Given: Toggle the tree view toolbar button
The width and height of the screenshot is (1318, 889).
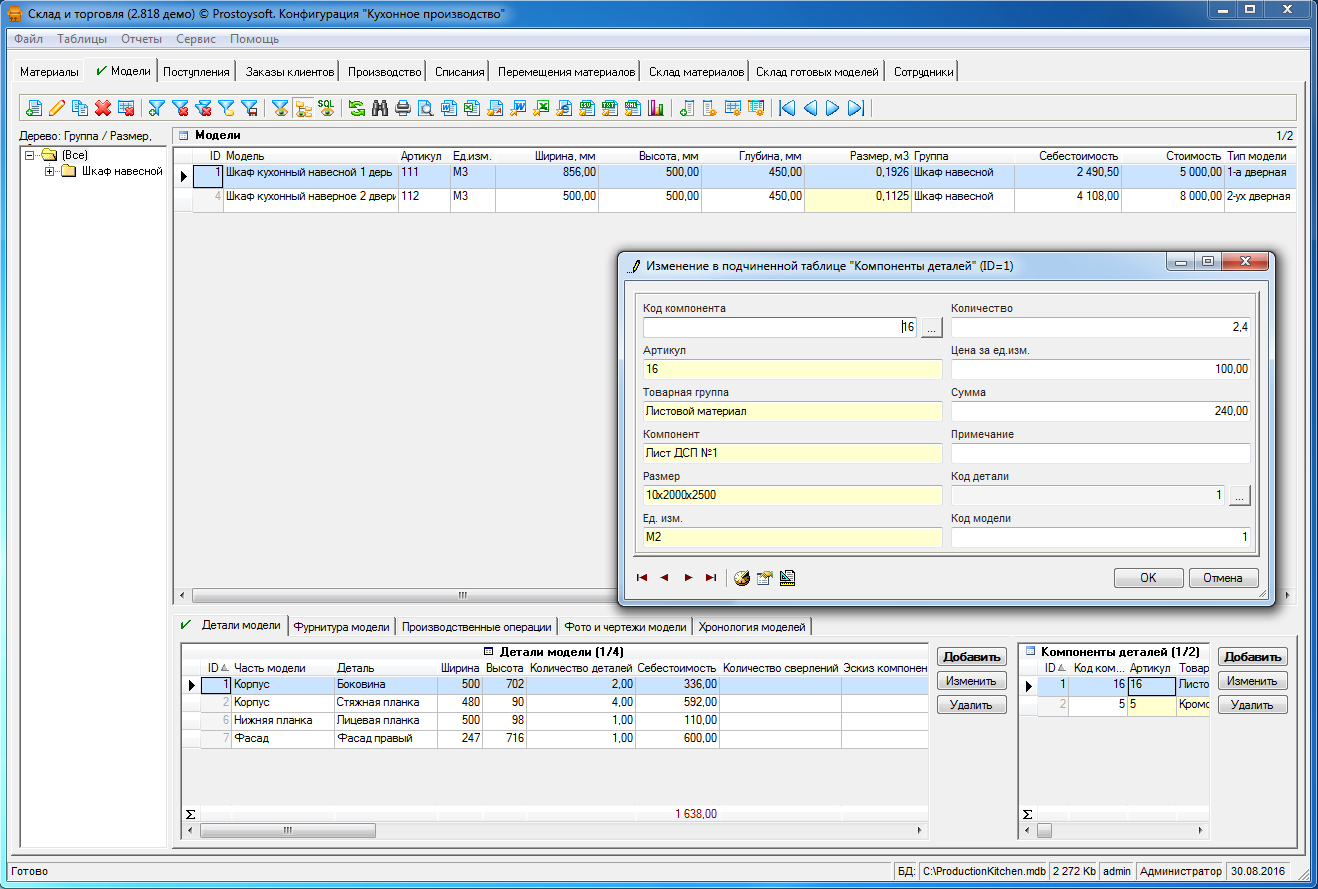Looking at the screenshot, I should [303, 108].
